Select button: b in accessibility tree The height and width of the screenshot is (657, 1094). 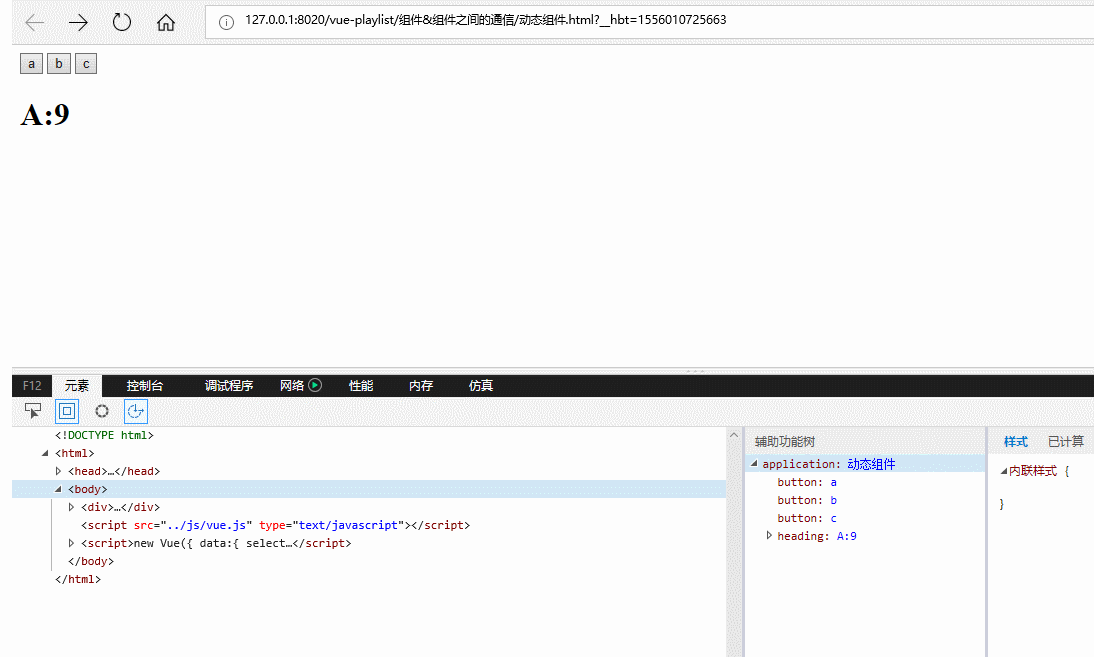pyautogui.click(x=807, y=500)
